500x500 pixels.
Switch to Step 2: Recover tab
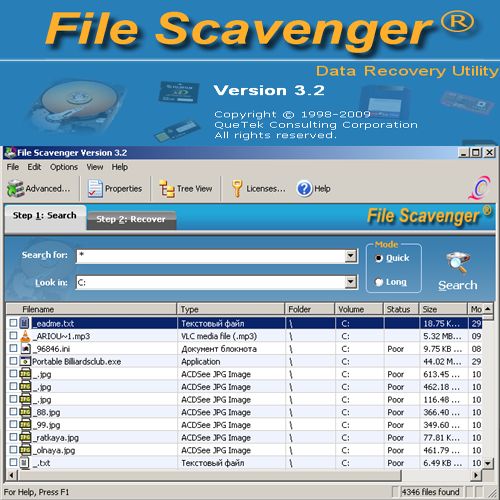[131, 219]
